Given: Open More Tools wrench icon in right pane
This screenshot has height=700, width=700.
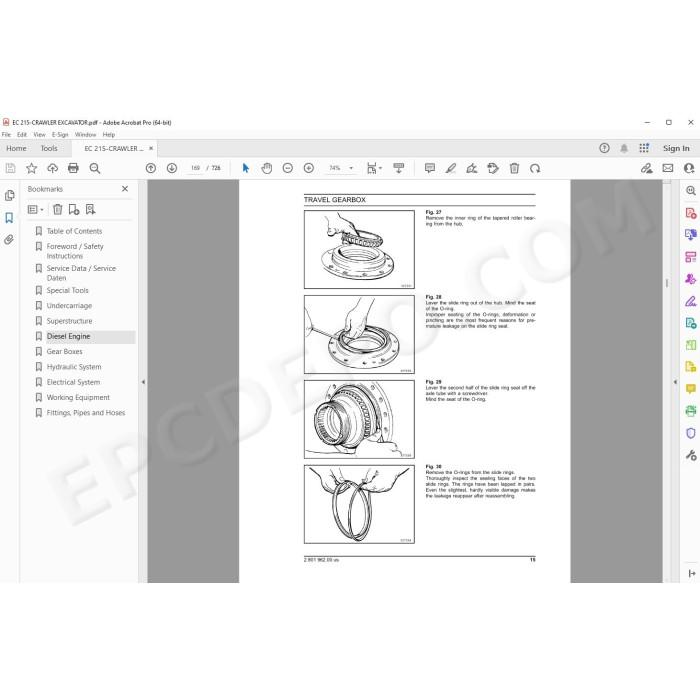Looking at the screenshot, I should click(691, 455).
